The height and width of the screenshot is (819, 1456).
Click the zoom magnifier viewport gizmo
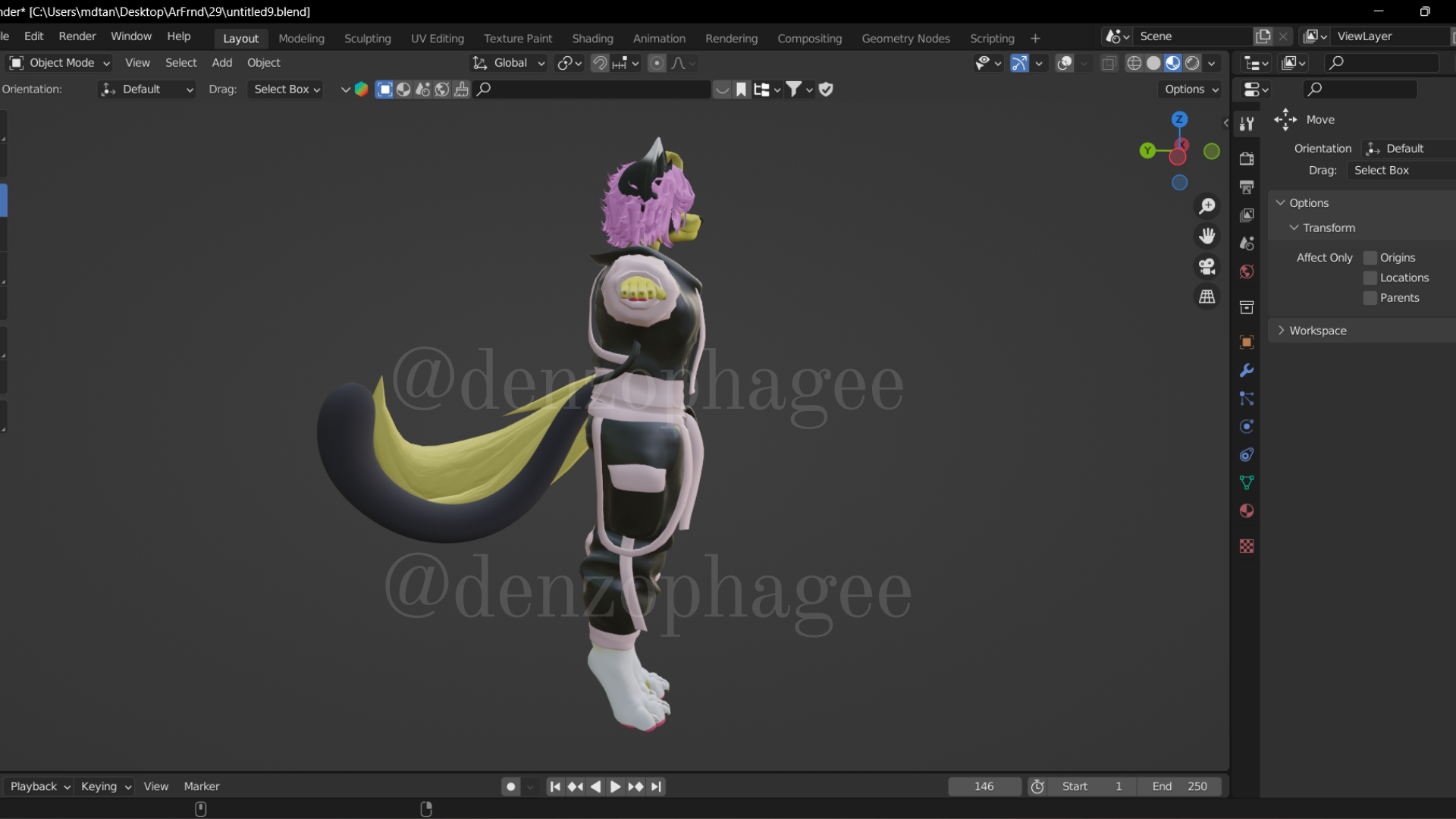coord(1207,206)
